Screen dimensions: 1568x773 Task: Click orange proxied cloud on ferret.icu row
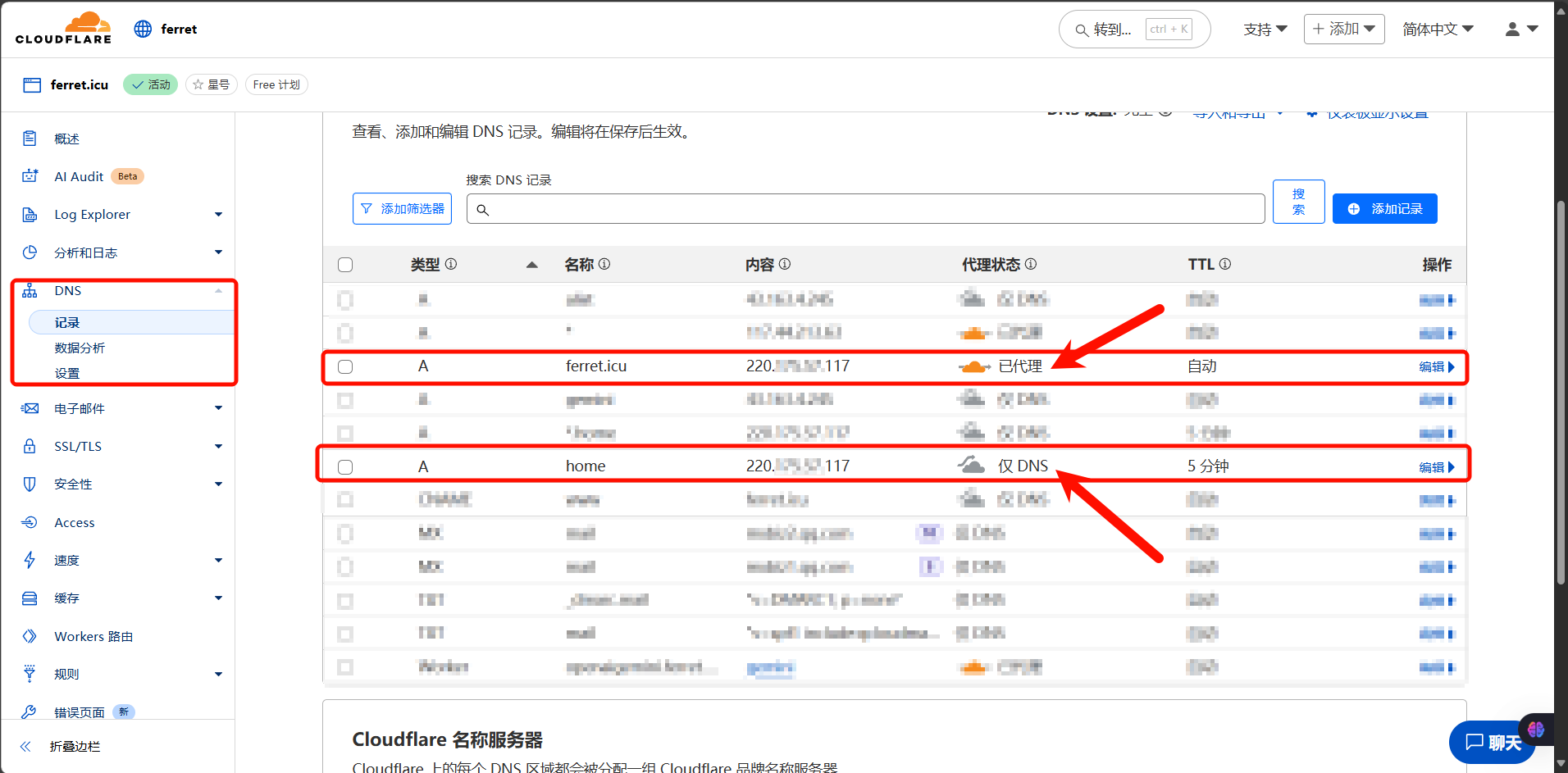coord(974,366)
